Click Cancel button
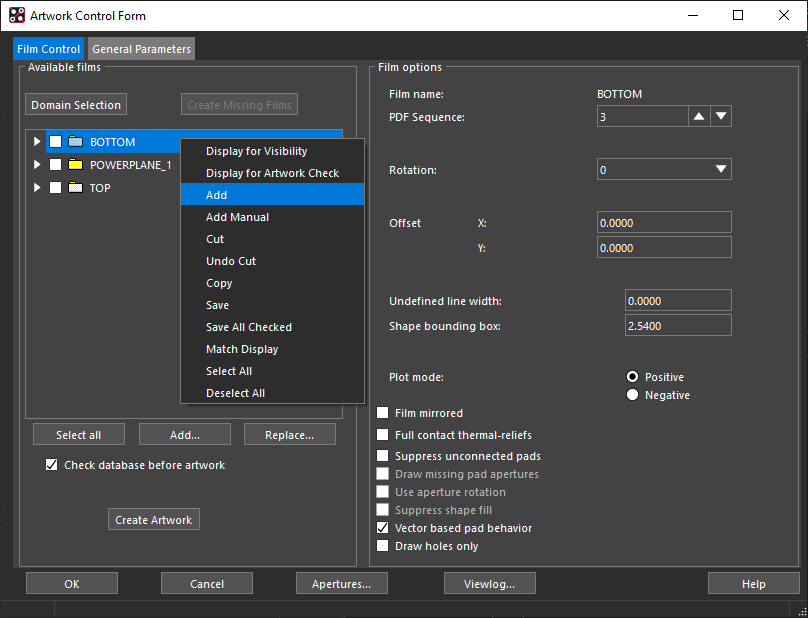Screen dimensions: 808x618 point(207,583)
